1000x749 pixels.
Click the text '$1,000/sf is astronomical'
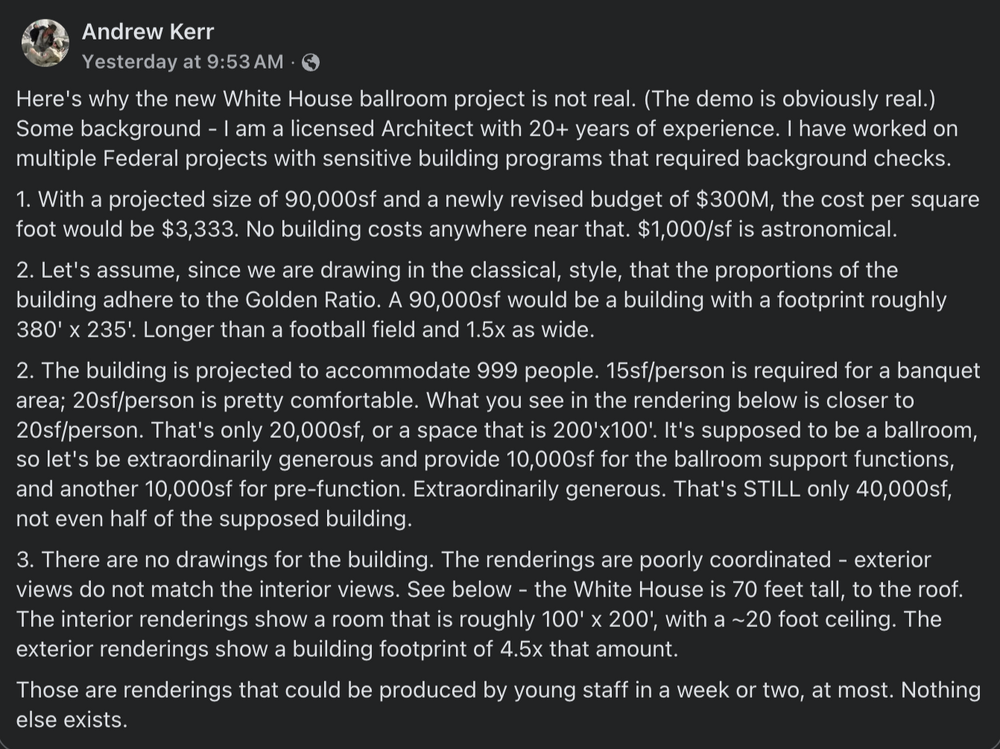767,229
